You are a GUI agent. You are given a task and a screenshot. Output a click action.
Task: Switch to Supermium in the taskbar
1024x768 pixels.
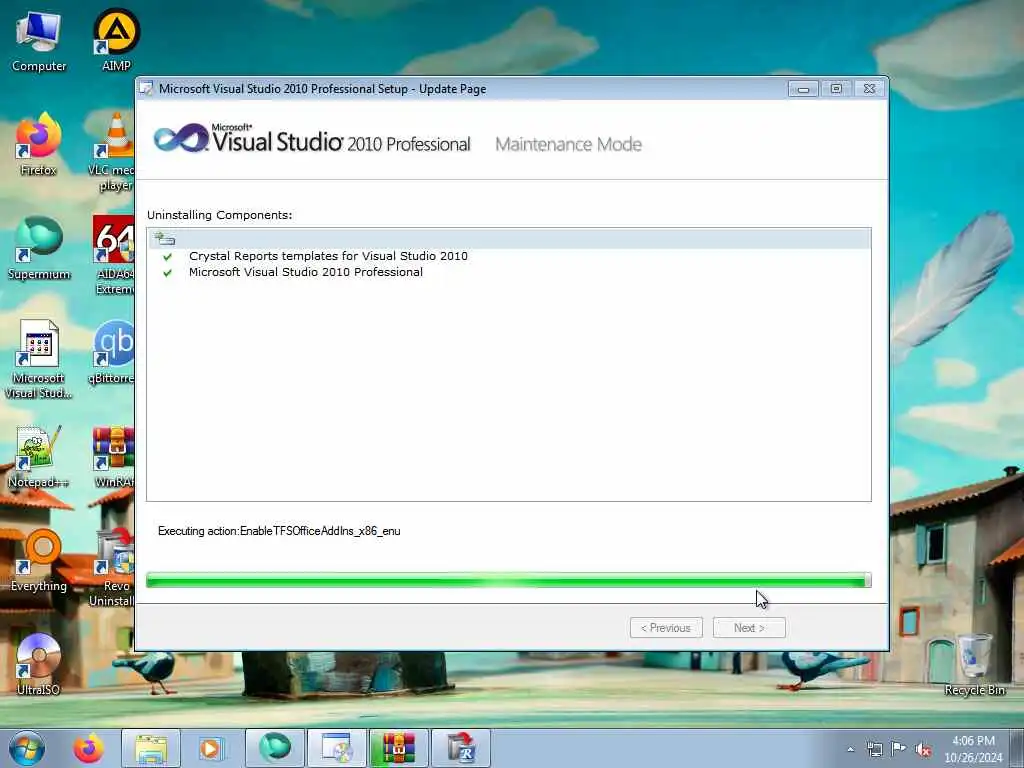[274, 748]
